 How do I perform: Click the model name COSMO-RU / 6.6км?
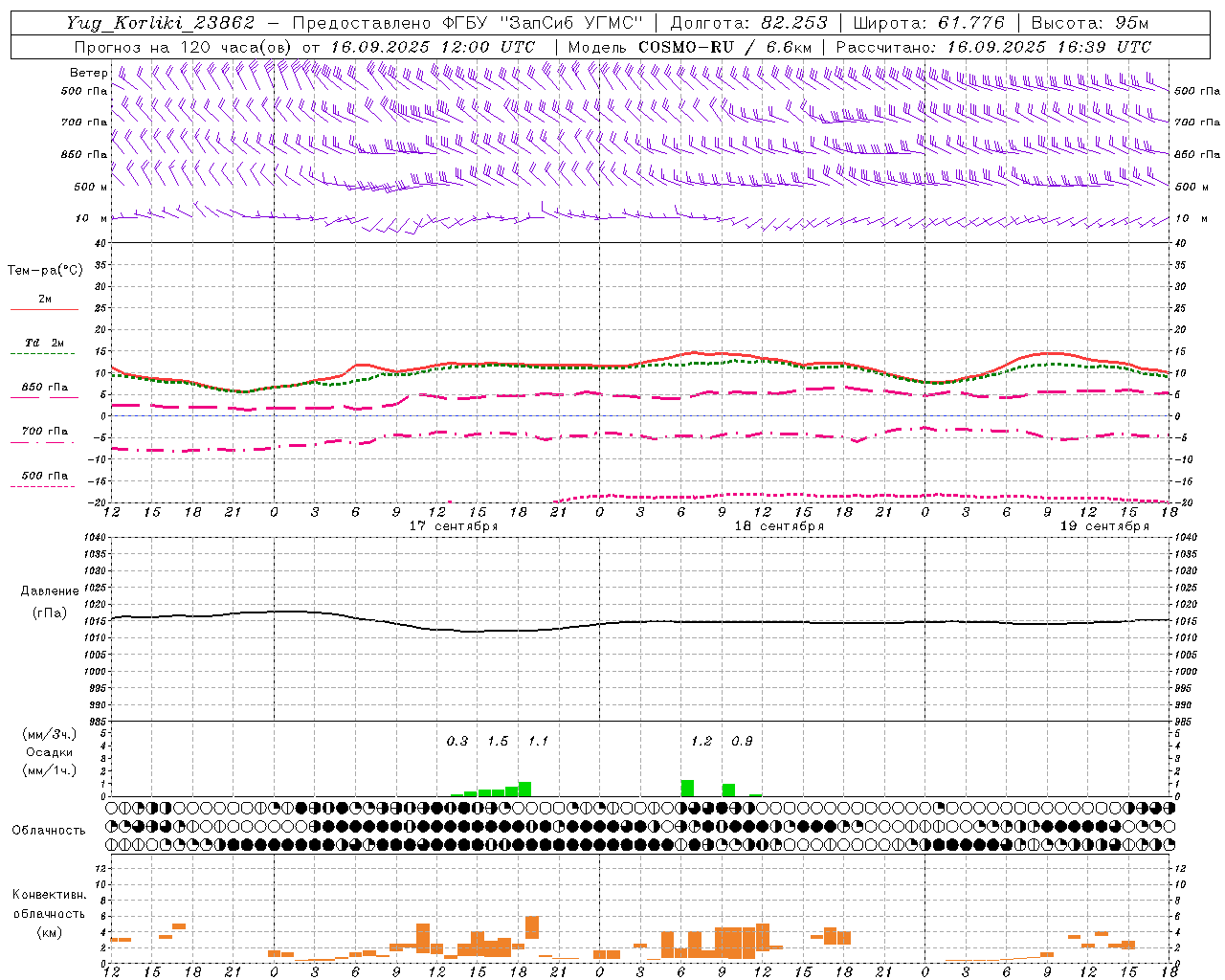point(725,47)
